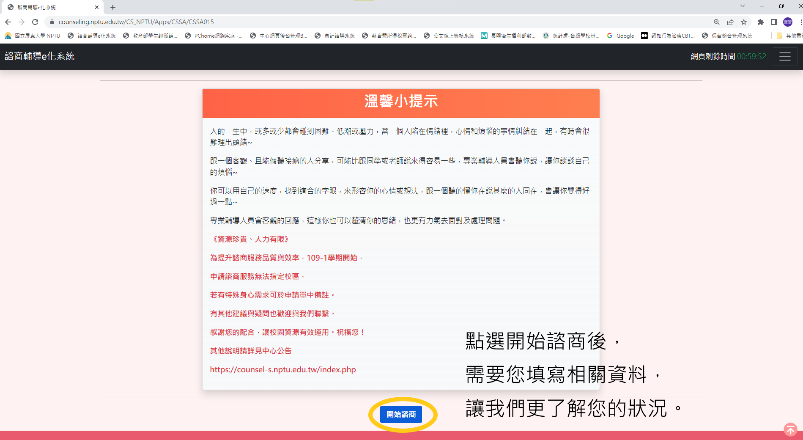The height and width of the screenshot is (440, 803).
Task: Click the 溫馨小提示 card heading
Action: pyautogui.click(x=401, y=101)
